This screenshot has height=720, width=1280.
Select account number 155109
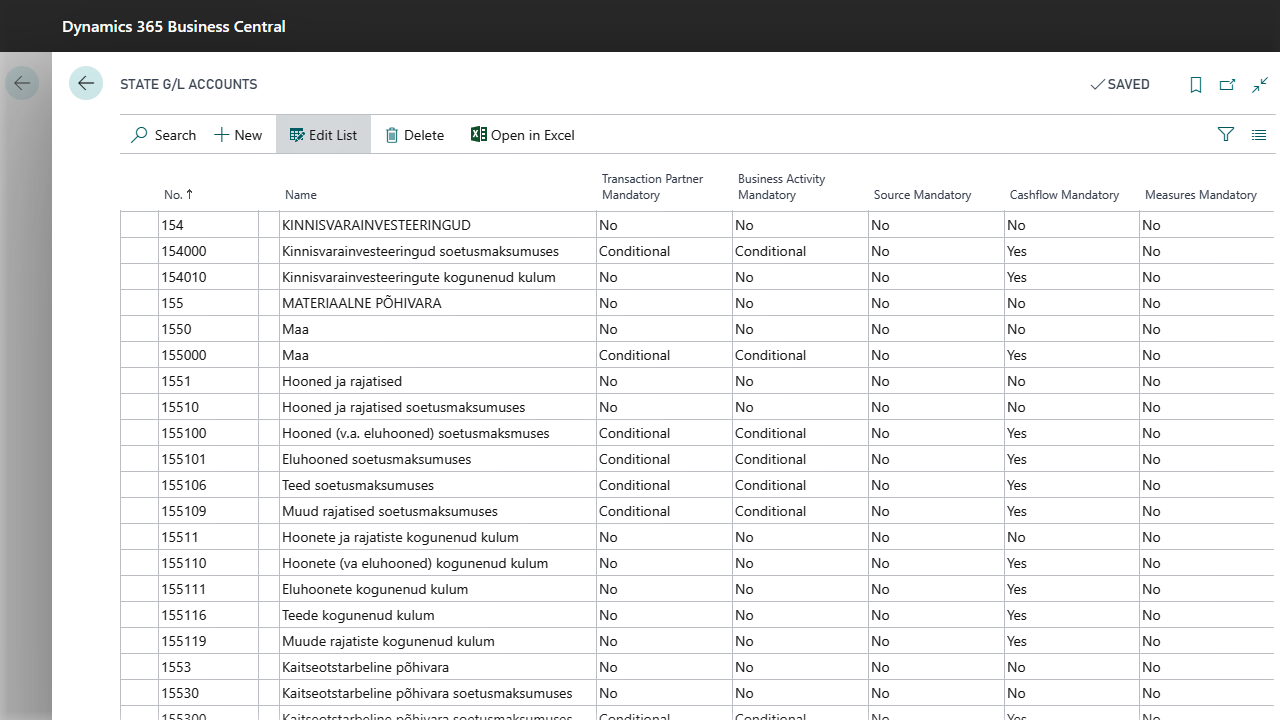click(x=208, y=511)
